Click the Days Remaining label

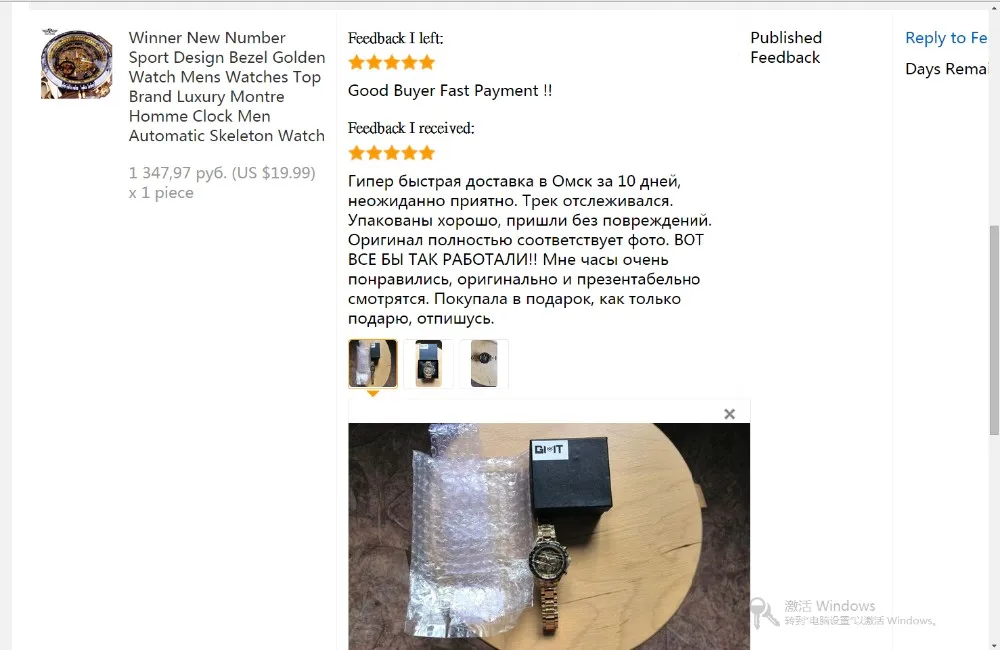click(x=946, y=69)
